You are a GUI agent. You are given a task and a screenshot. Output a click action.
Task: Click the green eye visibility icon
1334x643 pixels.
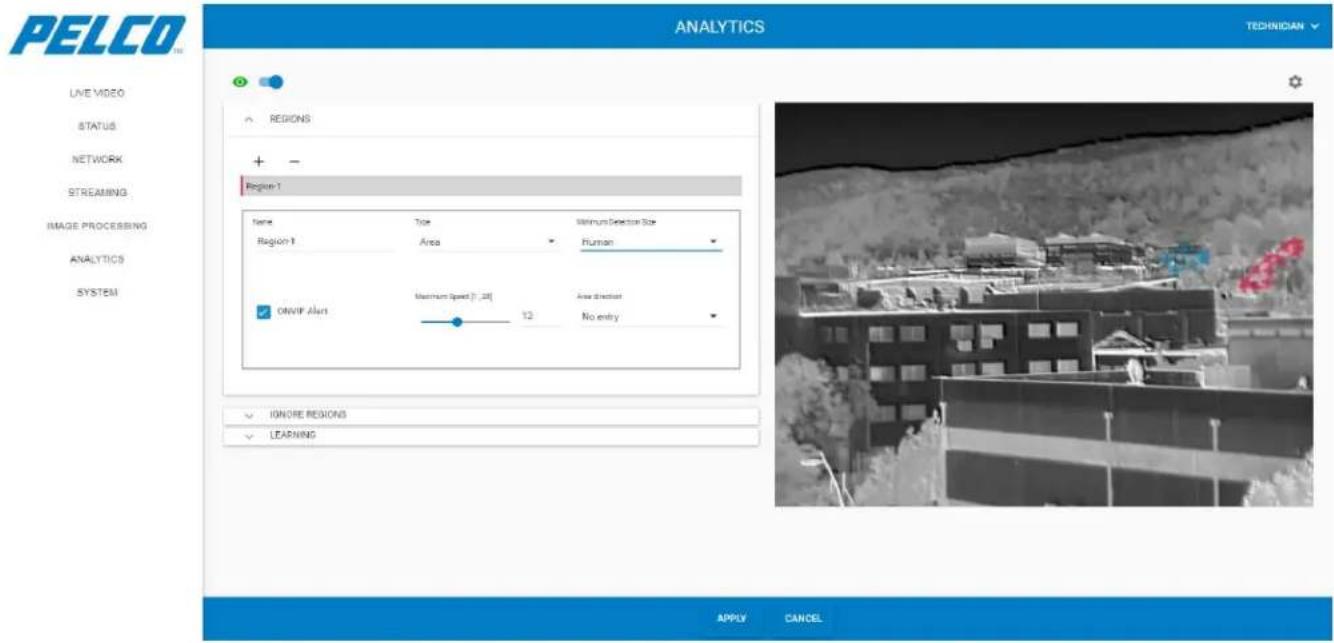(x=240, y=82)
